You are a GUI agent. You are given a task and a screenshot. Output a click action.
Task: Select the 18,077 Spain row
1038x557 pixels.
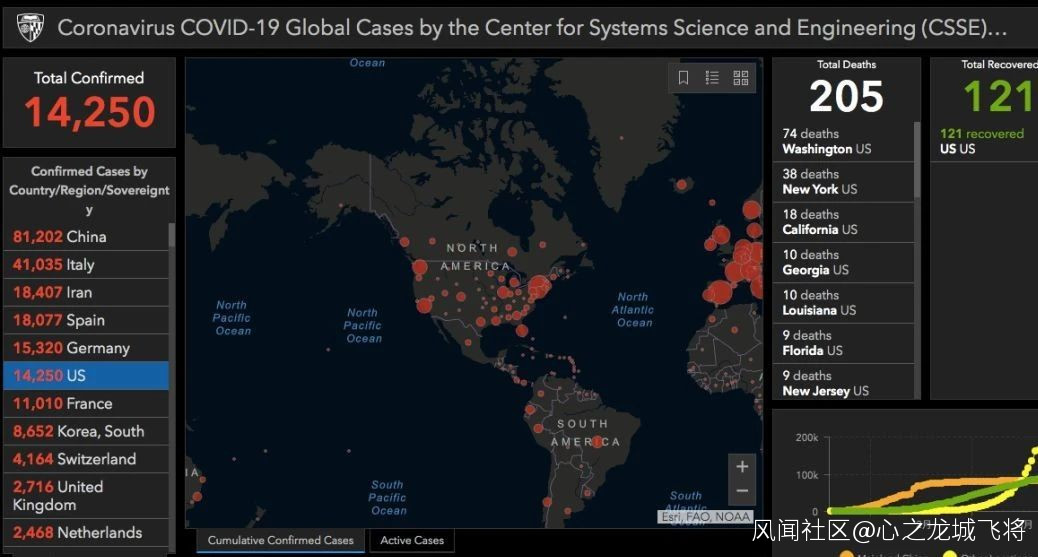86,320
